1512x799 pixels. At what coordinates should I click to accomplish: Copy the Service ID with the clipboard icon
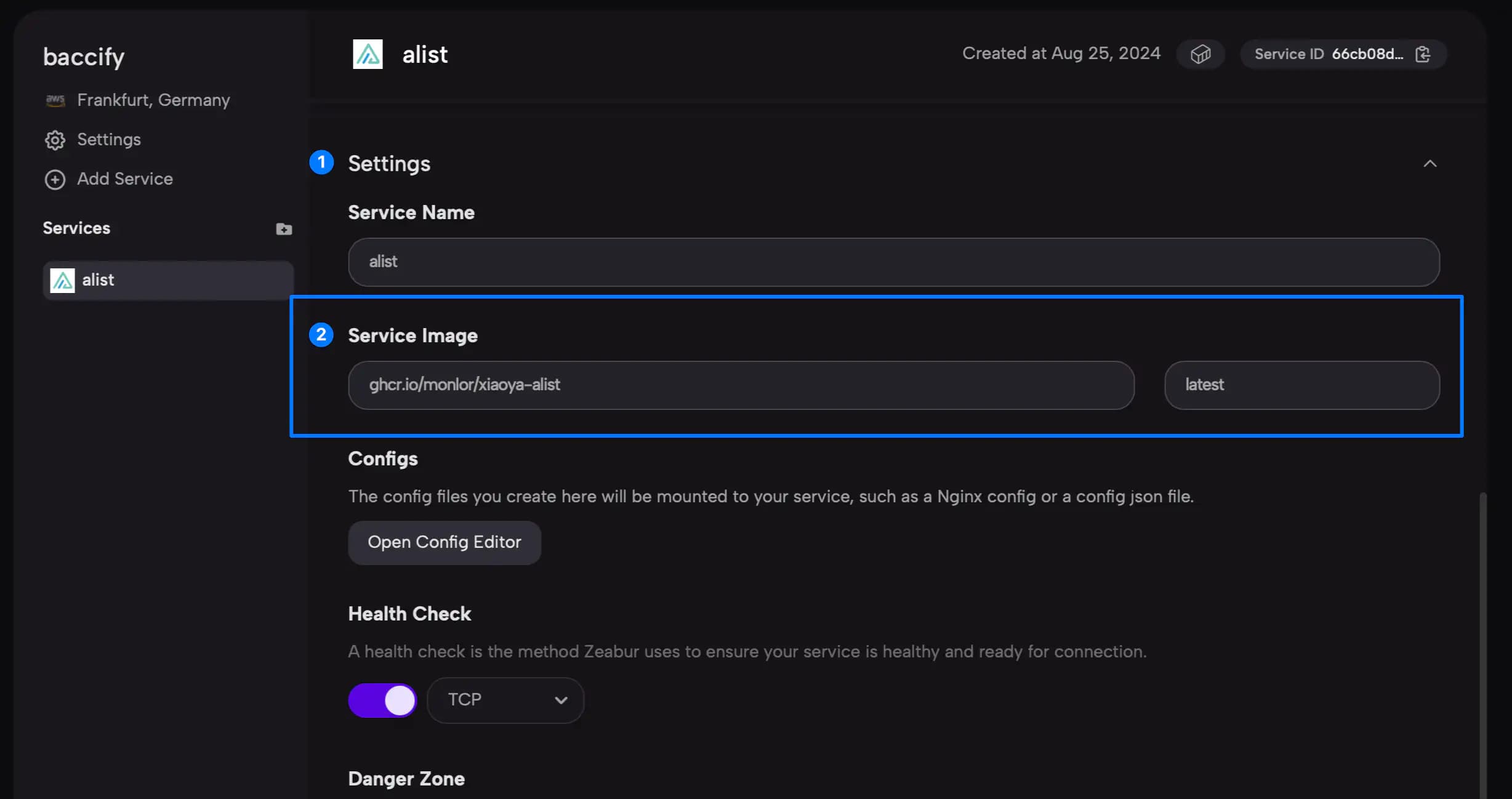[1423, 54]
